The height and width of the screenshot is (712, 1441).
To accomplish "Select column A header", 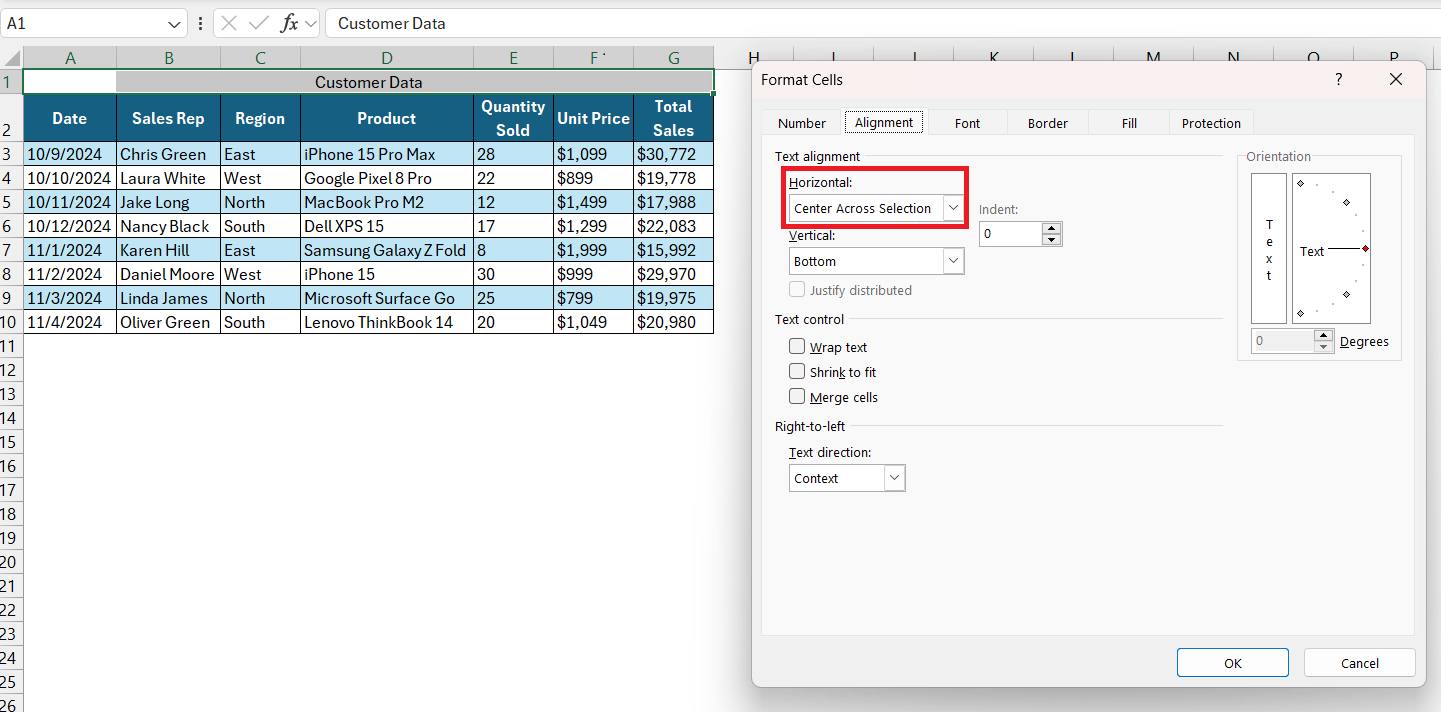I will coord(70,58).
